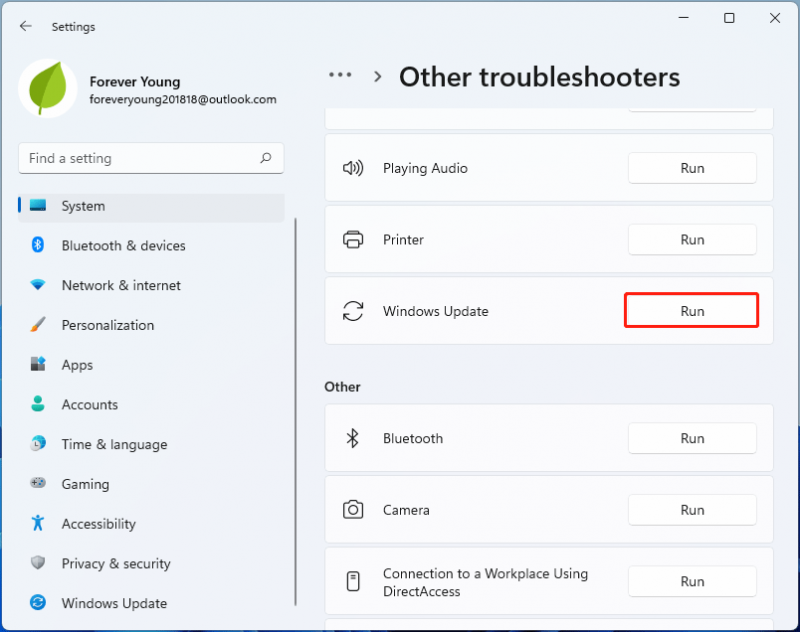Click the Forever Young account name
This screenshot has width=800, height=632.
coord(135,82)
